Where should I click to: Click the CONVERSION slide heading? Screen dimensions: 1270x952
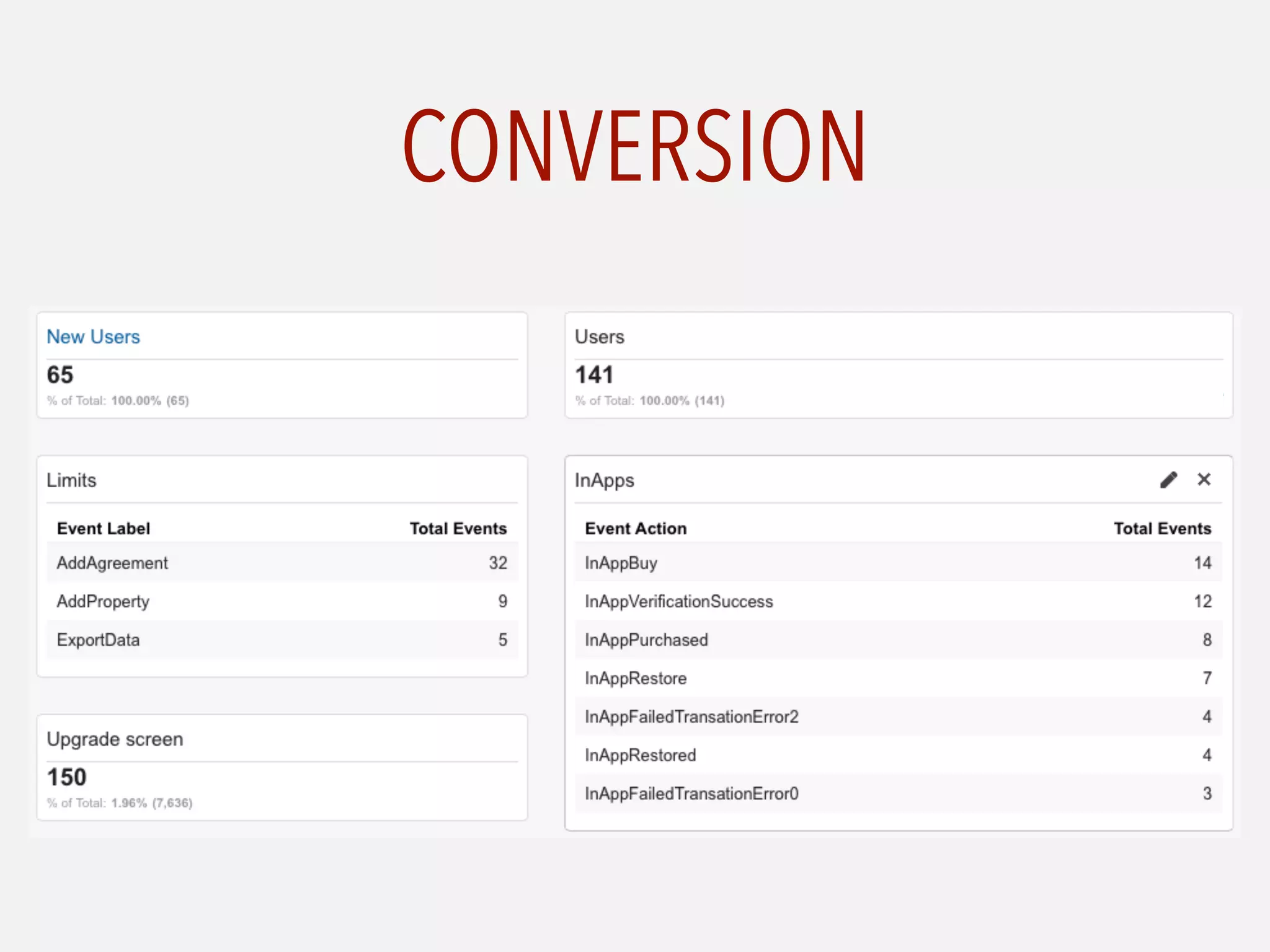pos(634,146)
